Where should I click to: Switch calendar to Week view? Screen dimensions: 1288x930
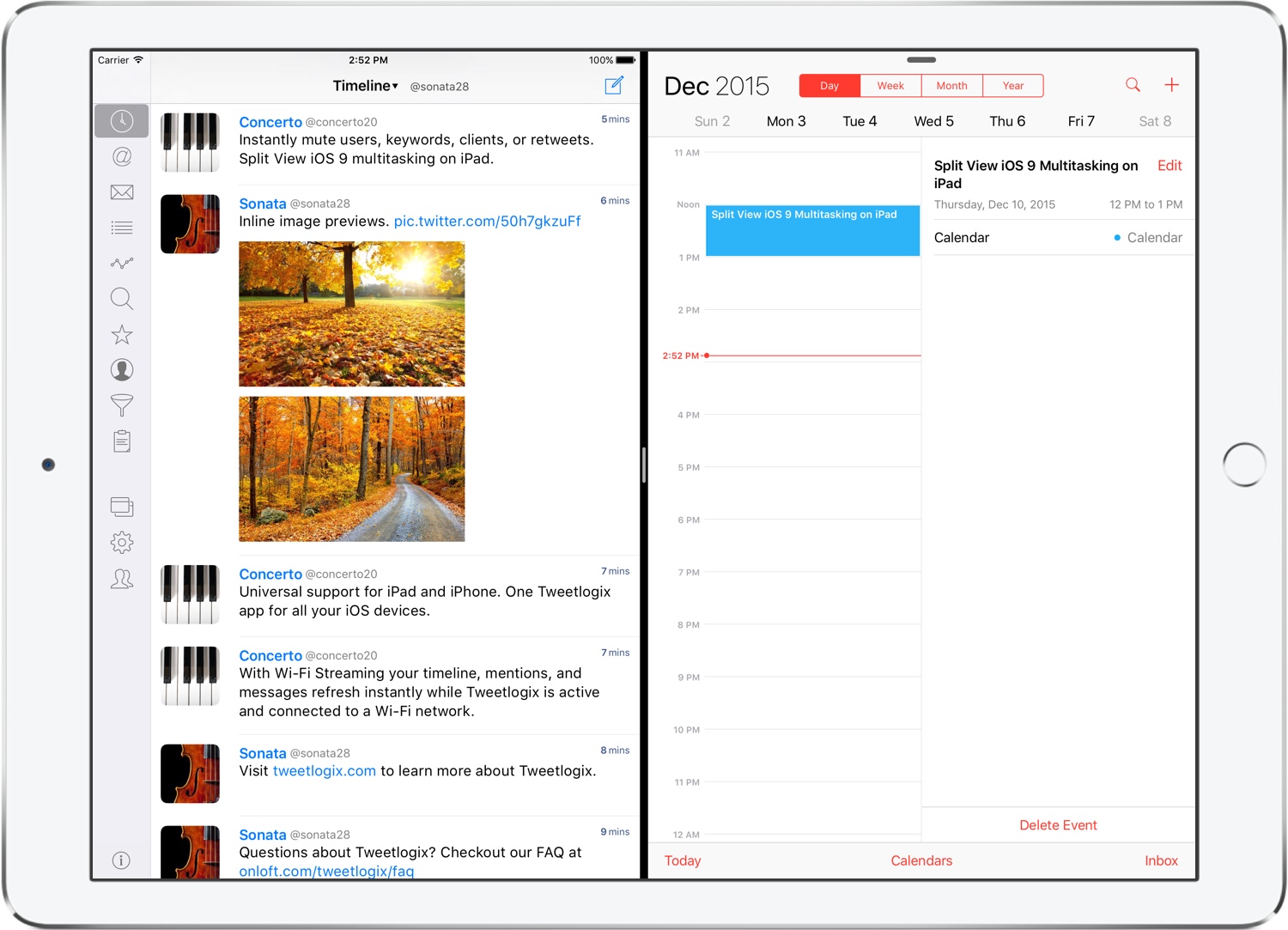coord(890,86)
